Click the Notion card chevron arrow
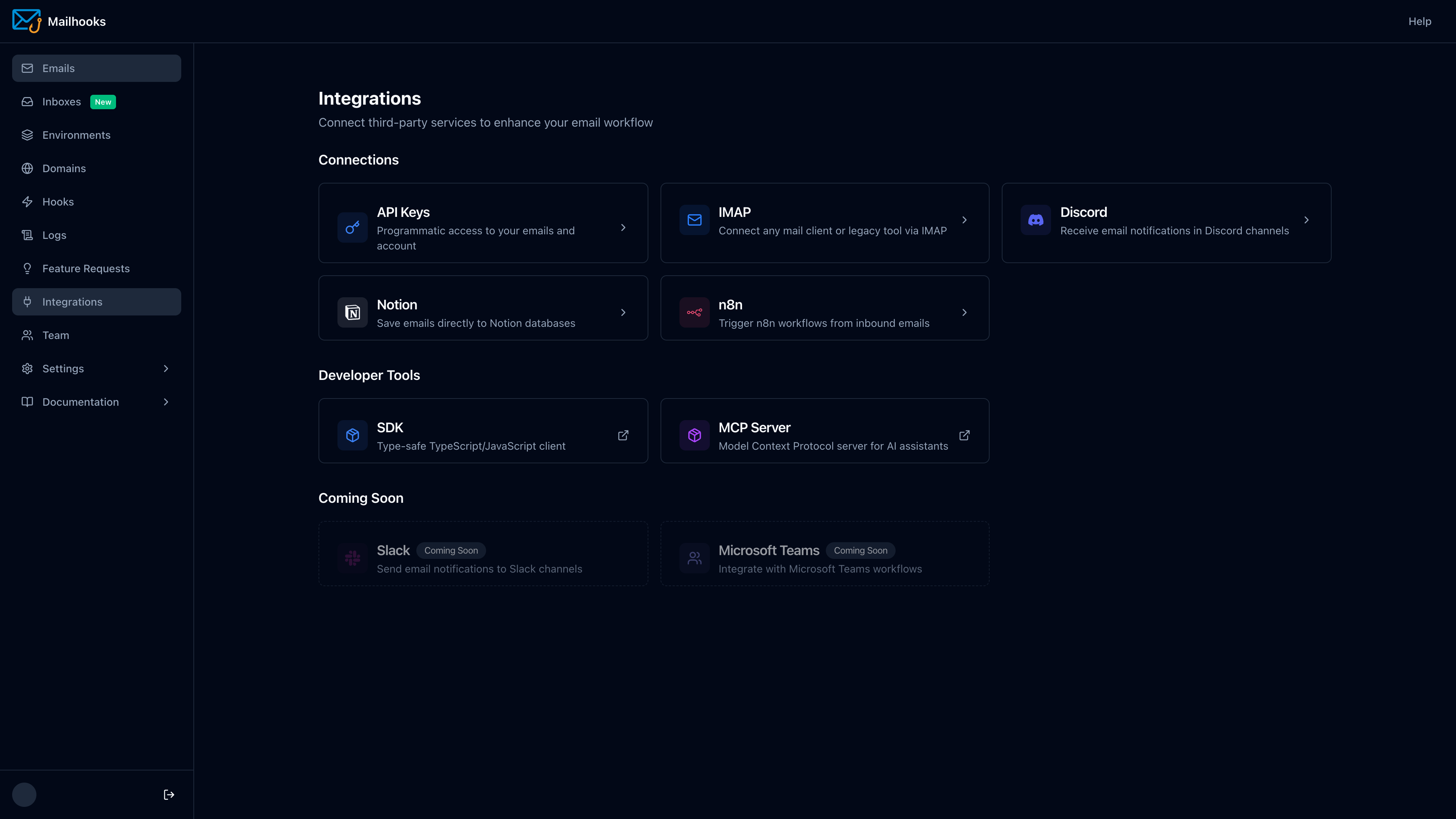Screen dimensions: 1456x819 pos(623,312)
